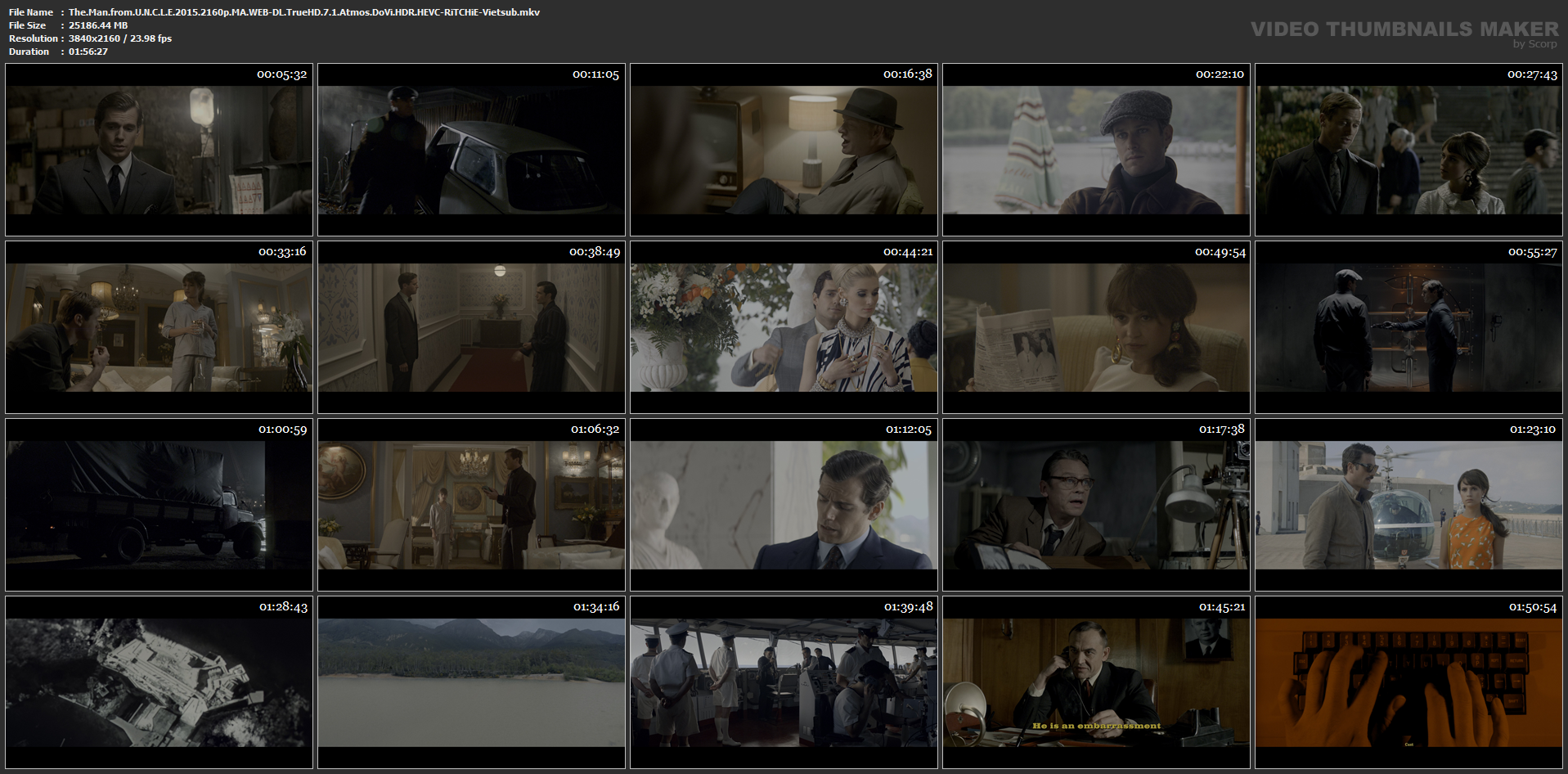Click the 'Resolution' label
Image resolution: width=1568 pixels, height=774 pixels.
(x=34, y=38)
